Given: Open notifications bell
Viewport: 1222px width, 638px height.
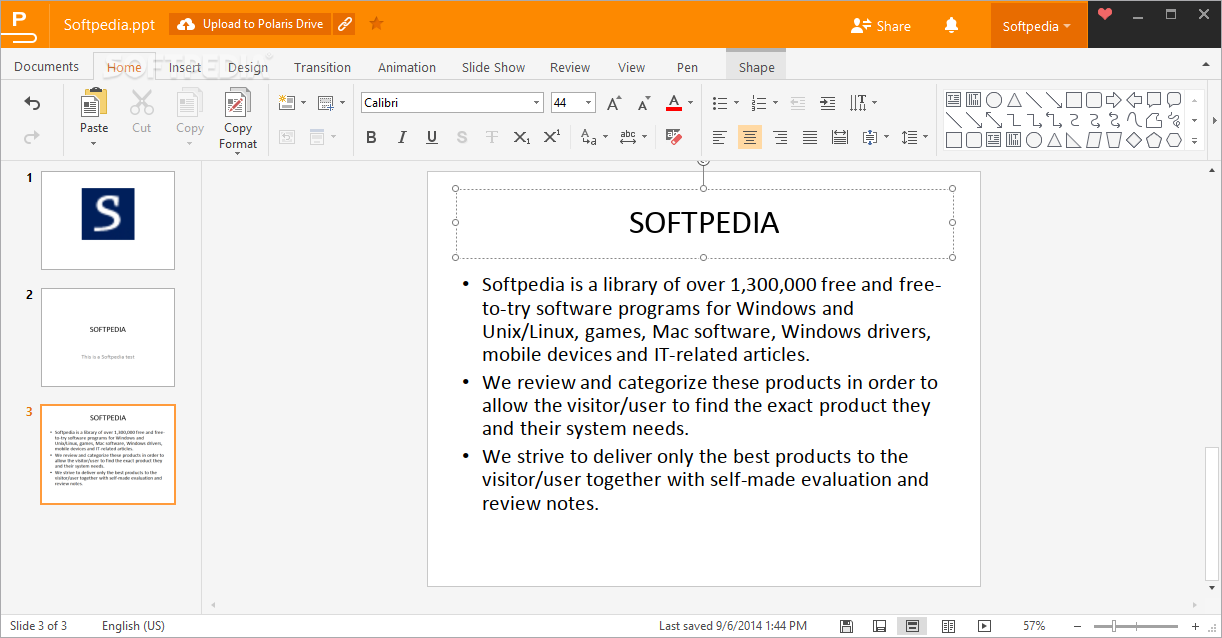Looking at the screenshot, I should point(951,26).
